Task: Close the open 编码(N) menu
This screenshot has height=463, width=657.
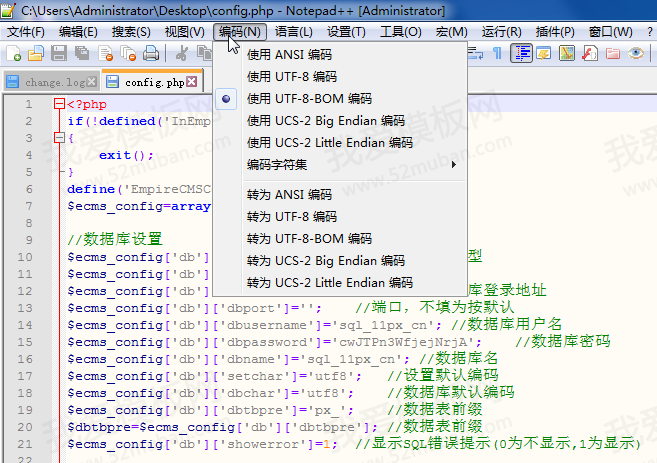Action: tap(240, 32)
